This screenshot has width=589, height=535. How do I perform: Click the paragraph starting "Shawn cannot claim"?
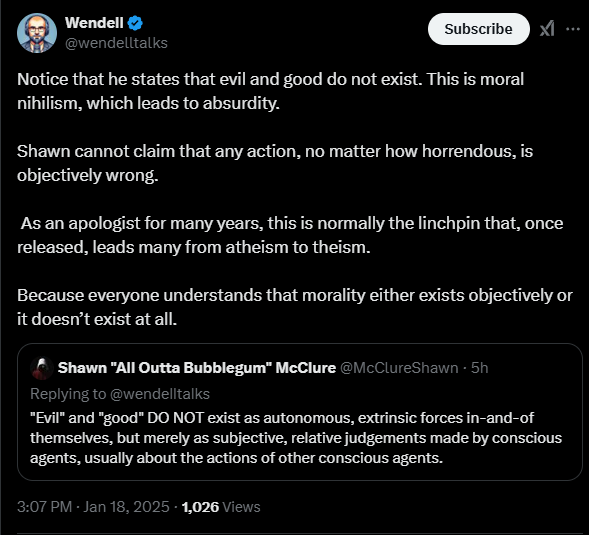pos(275,163)
